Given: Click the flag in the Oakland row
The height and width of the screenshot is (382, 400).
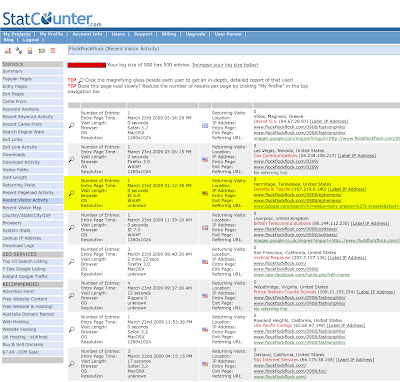Looking at the screenshot, I should (x=205, y=364).
